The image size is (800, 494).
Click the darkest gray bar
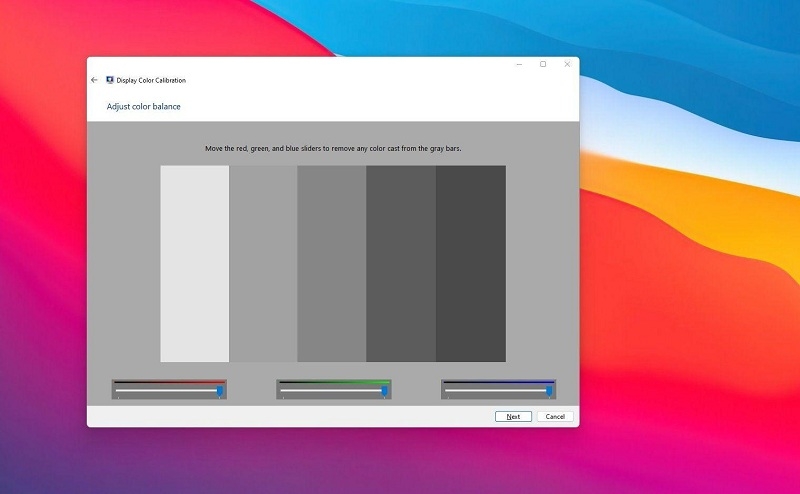tap(471, 263)
